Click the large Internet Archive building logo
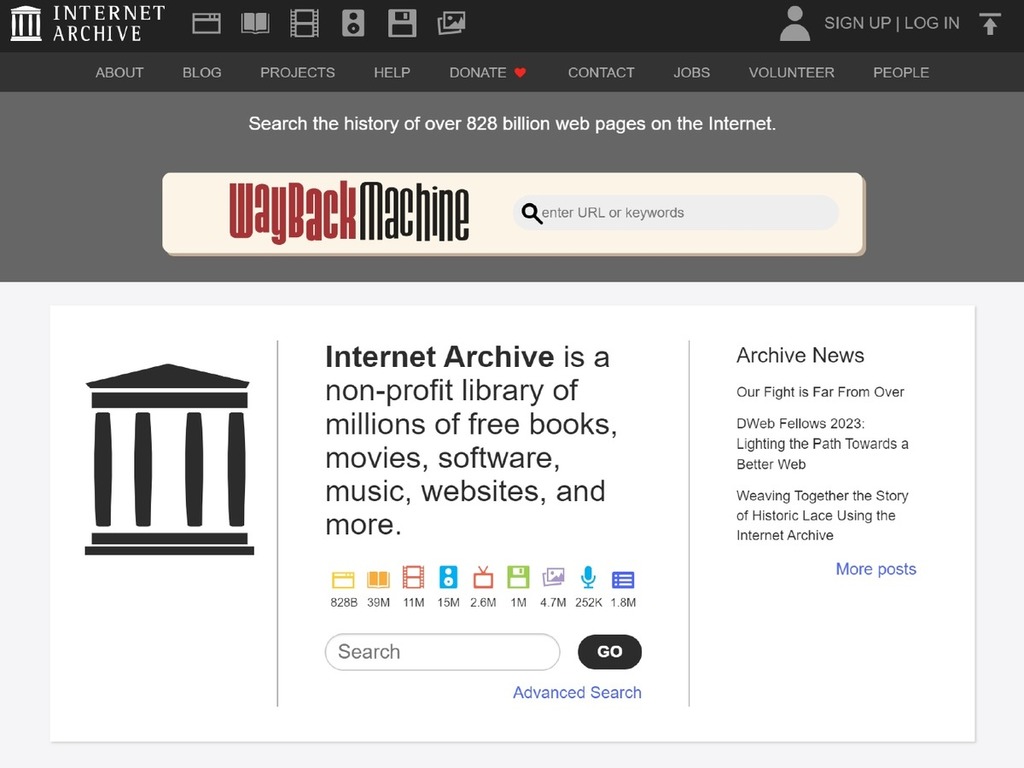Viewport: 1024px width, 768px height. point(169,459)
